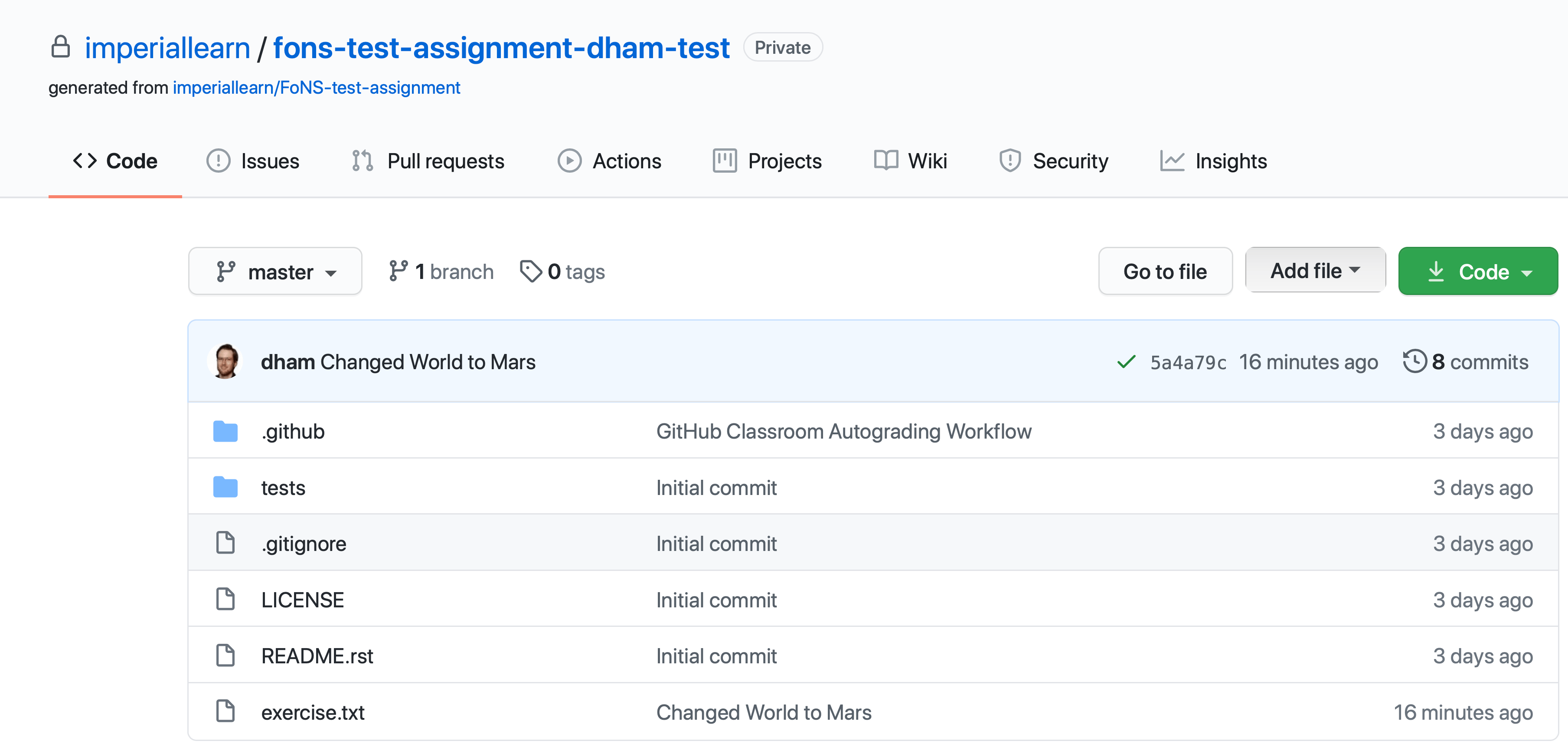Open the Wiki tab
The width and height of the screenshot is (1568, 754).
[x=911, y=161]
